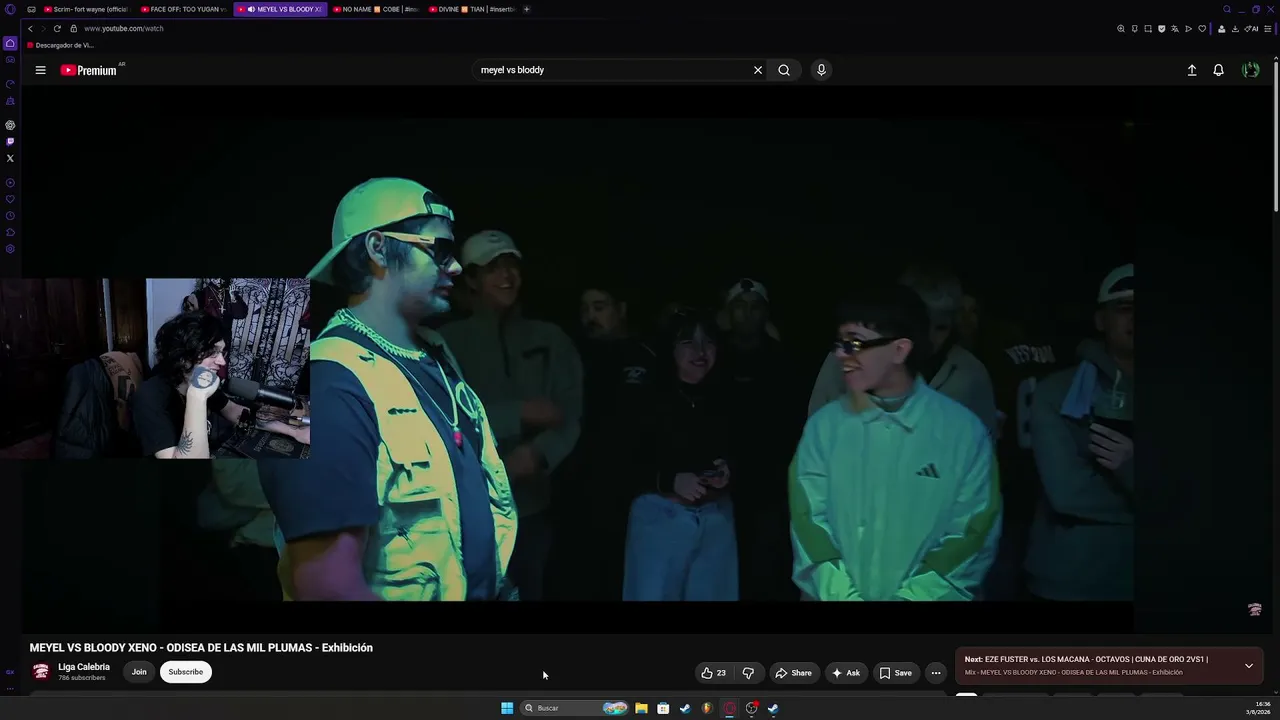Open the Windows Start menu
The image size is (1280, 720).
(x=507, y=708)
